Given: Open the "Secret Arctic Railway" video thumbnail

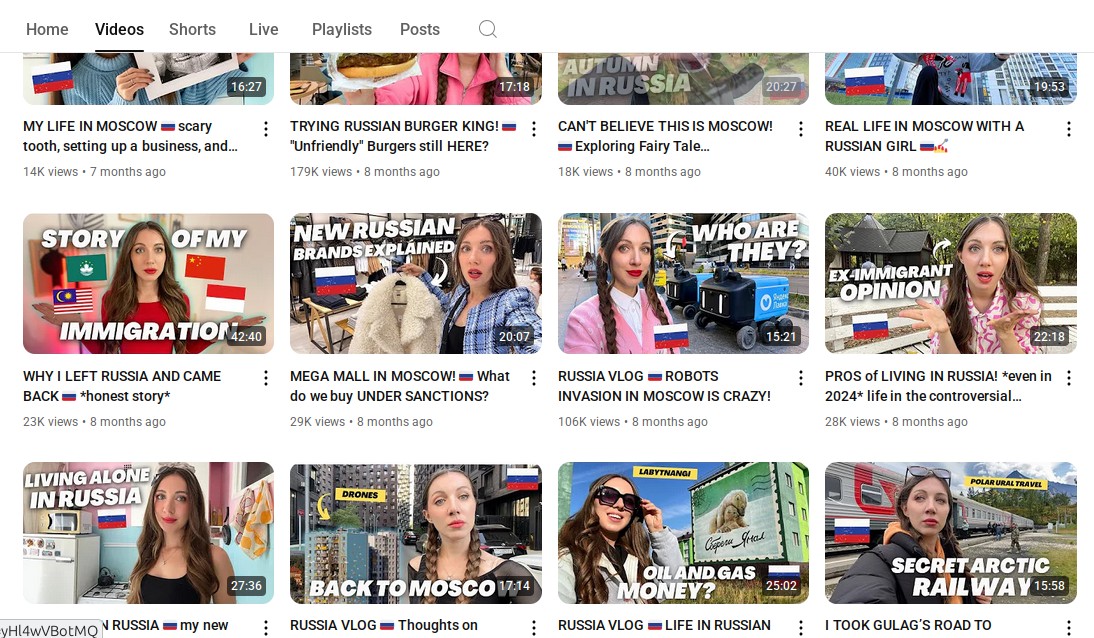Looking at the screenshot, I should [x=950, y=532].
